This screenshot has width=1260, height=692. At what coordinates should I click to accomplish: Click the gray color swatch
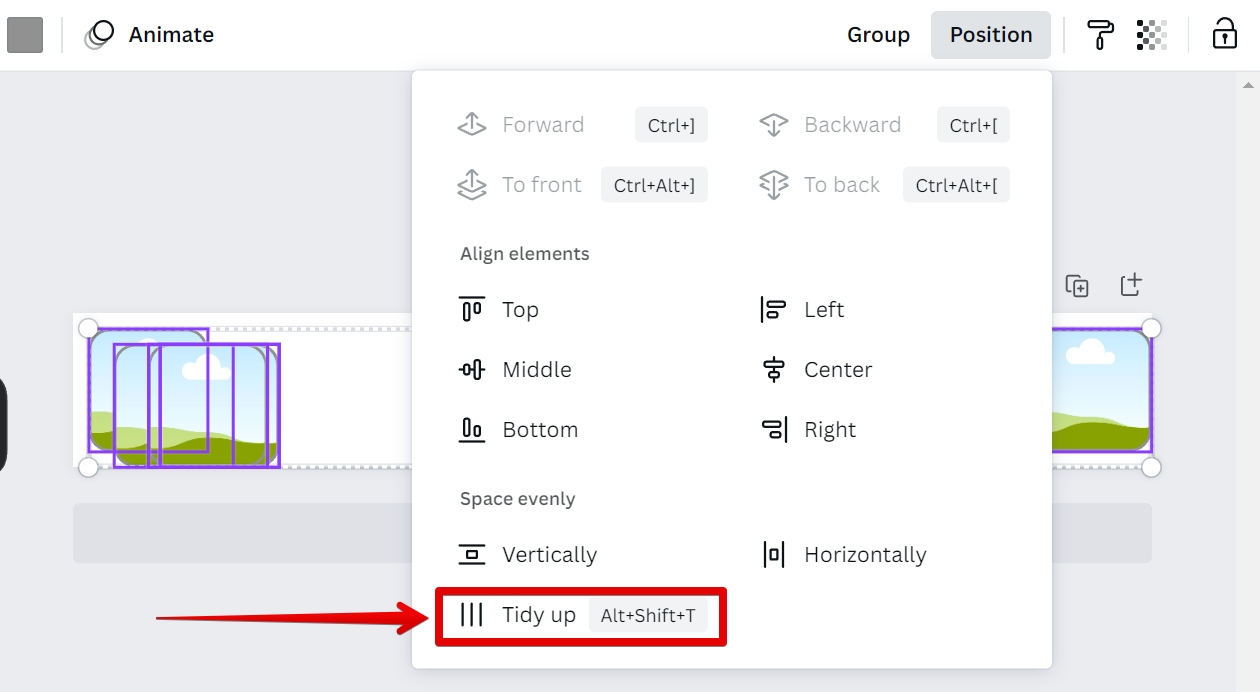coord(25,35)
